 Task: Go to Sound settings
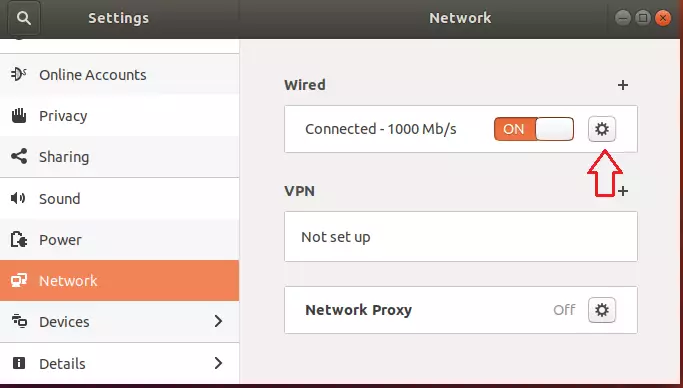tap(119, 199)
